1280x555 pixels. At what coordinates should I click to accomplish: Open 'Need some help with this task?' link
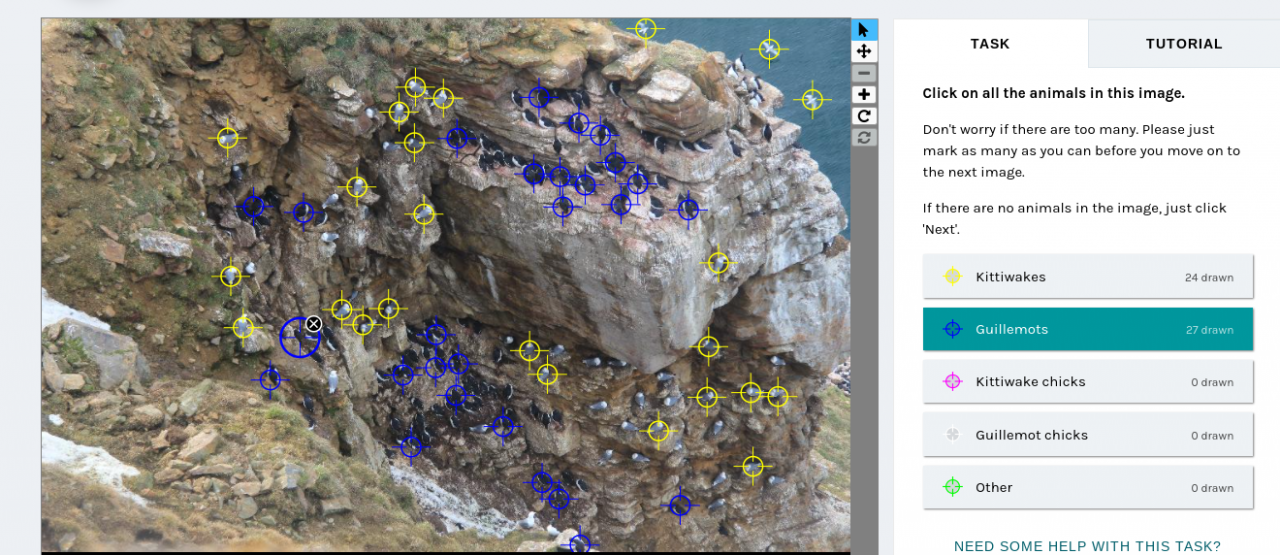(x=1087, y=546)
